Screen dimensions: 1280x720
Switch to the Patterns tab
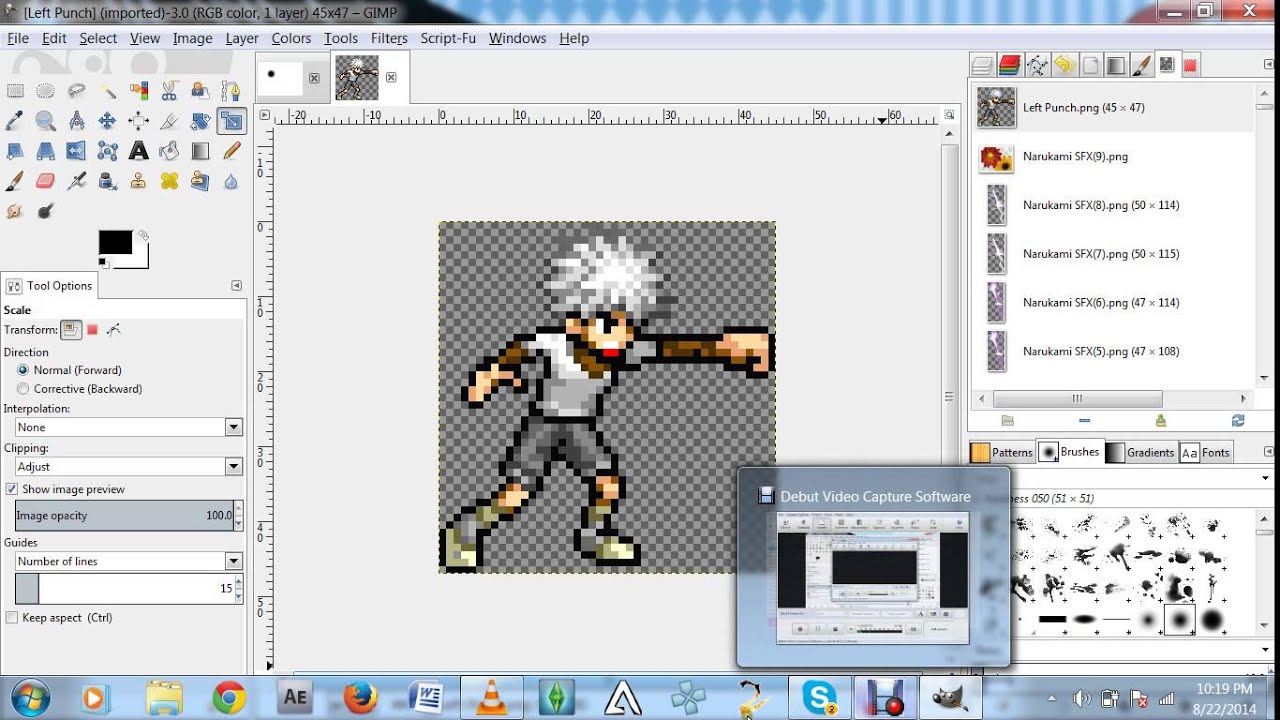[x=1002, y=452]
